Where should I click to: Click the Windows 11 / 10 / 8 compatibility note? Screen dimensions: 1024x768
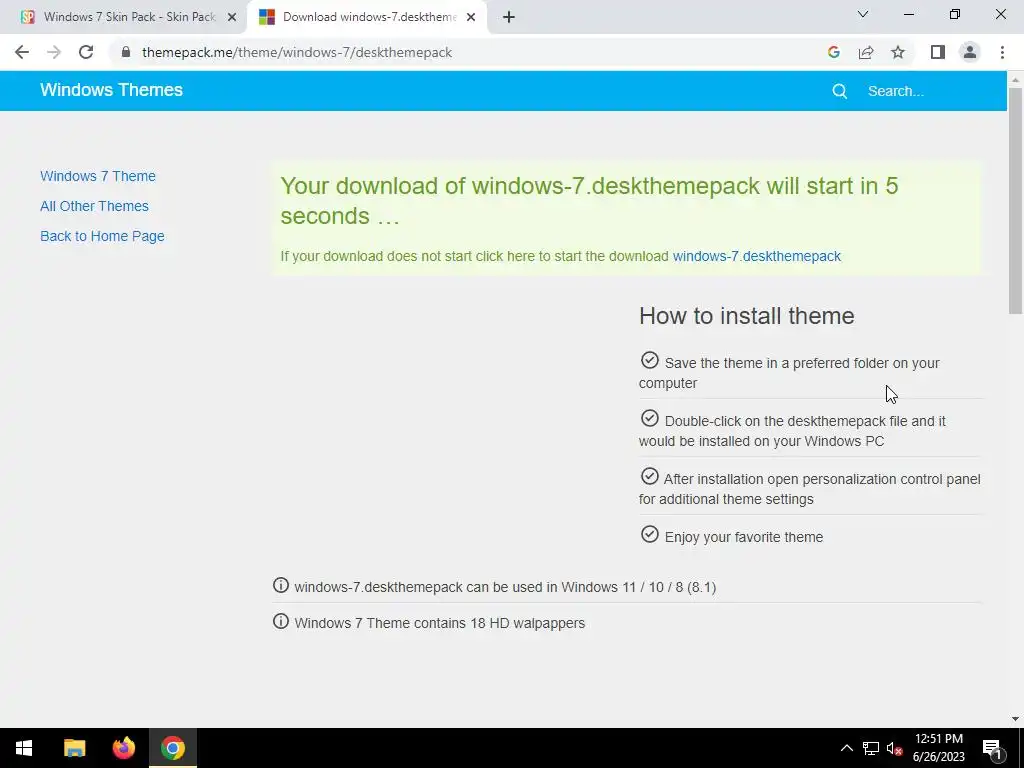point(505,587)
